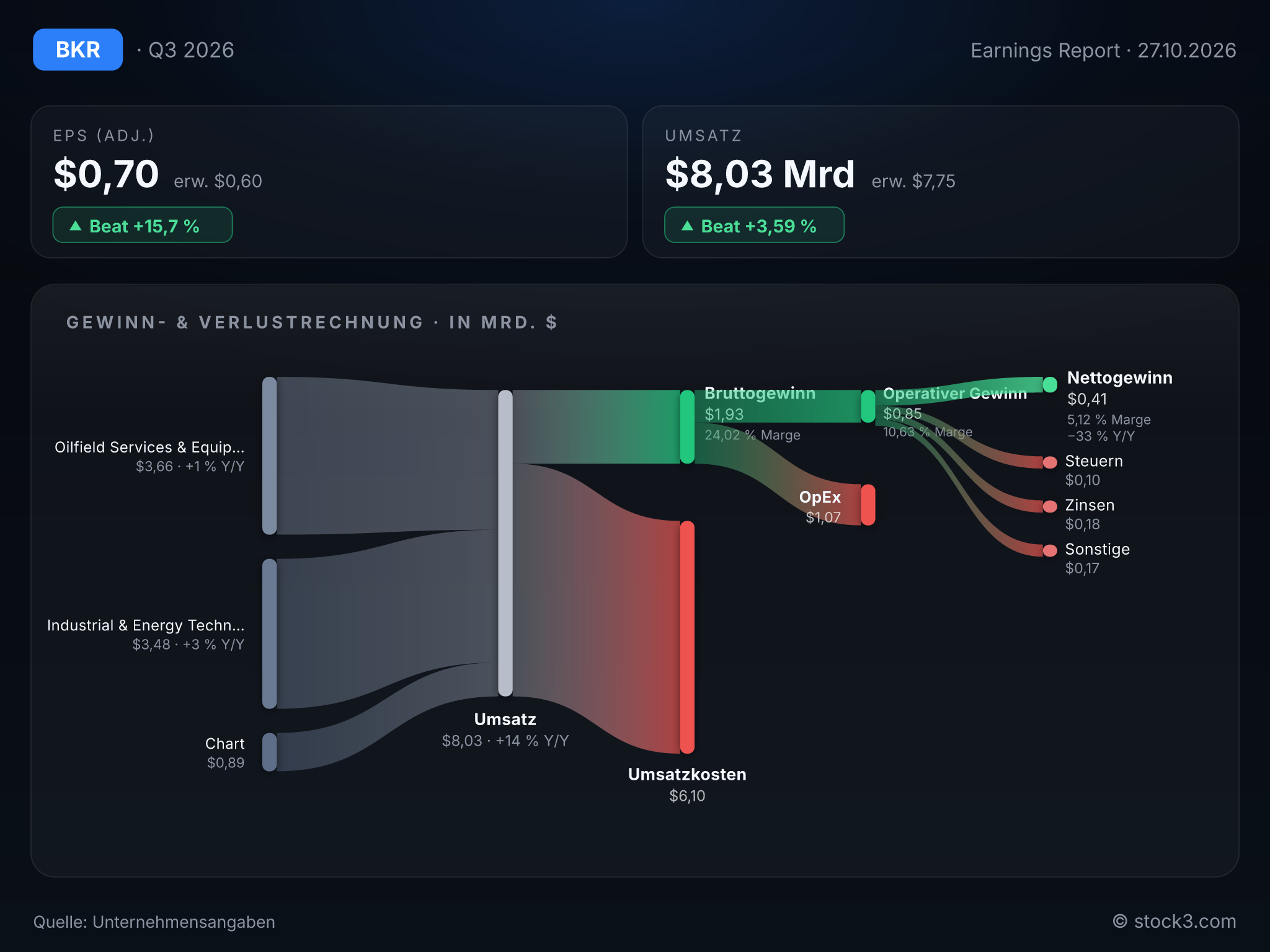
Task: Click the Umsatzkosten $6,10 value
Action: click(x=687, y=796)
